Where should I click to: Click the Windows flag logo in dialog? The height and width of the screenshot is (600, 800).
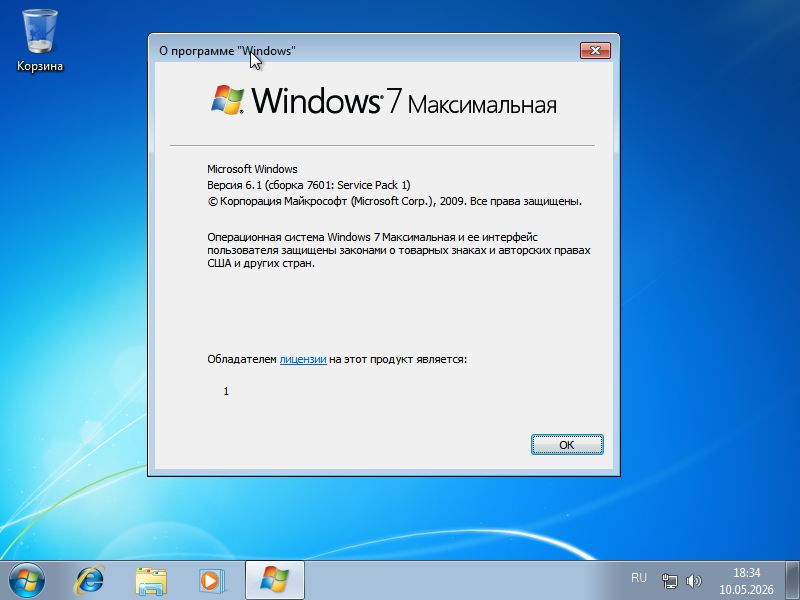[x=228, y=100]
